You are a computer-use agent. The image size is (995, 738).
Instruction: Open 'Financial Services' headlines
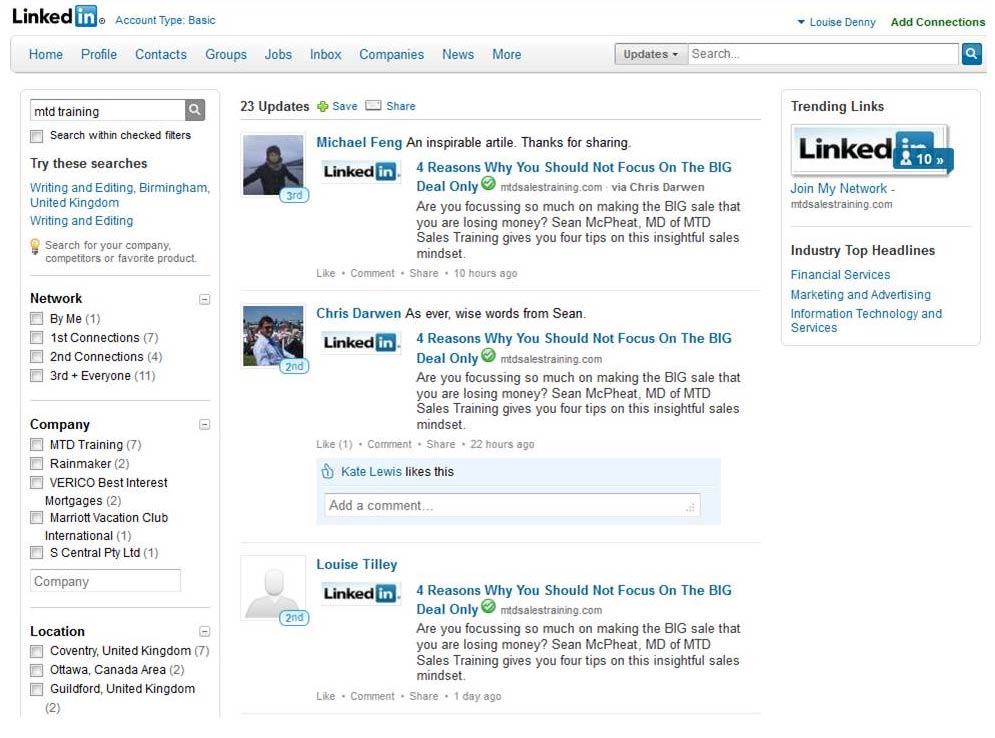840,275
